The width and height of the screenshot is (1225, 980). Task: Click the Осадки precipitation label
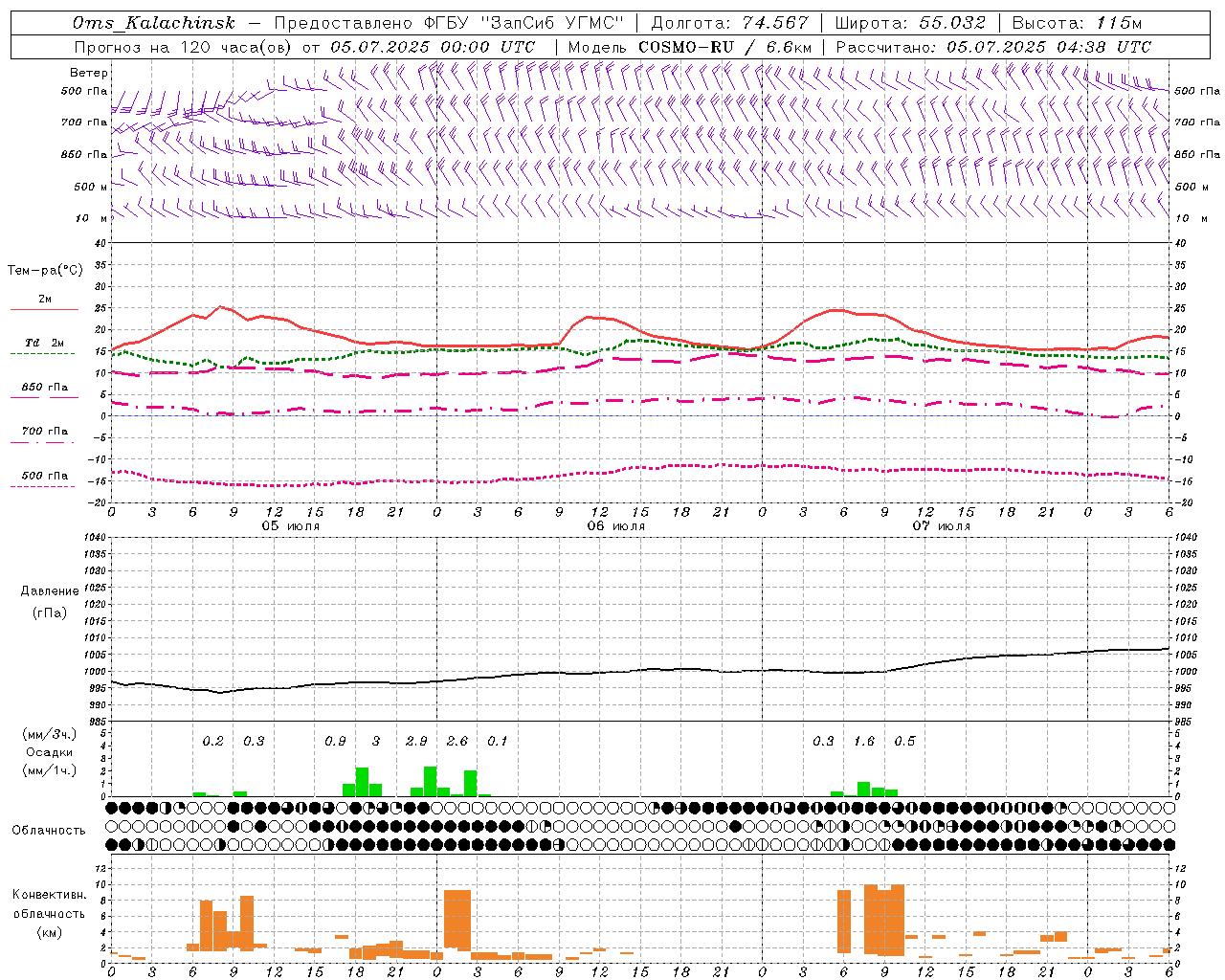click(x=50, y=752)
